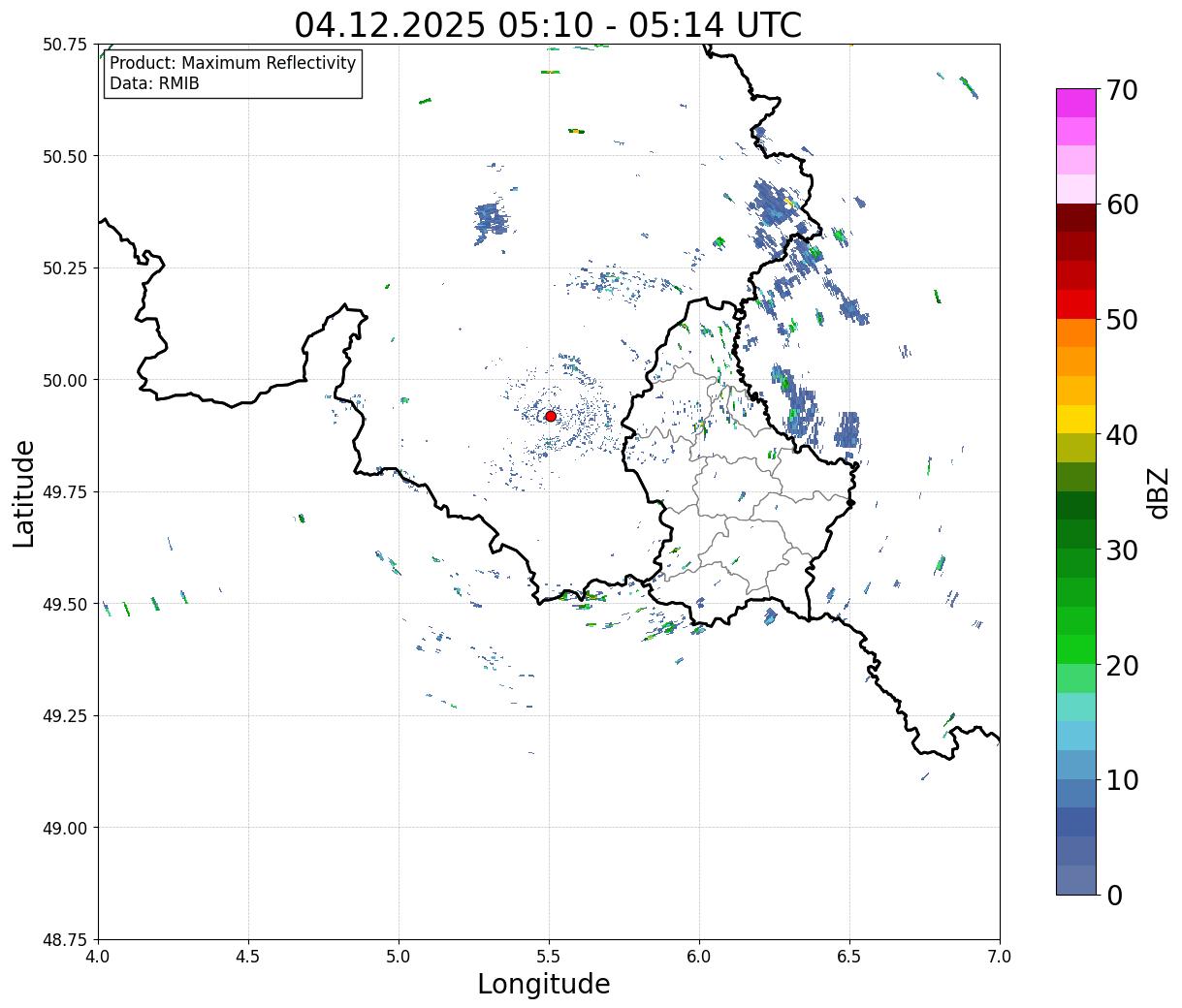This screenshot has height=1008, width=1182.
Task: Click the longitude tick label 4.0
Action: coord(98,956)
